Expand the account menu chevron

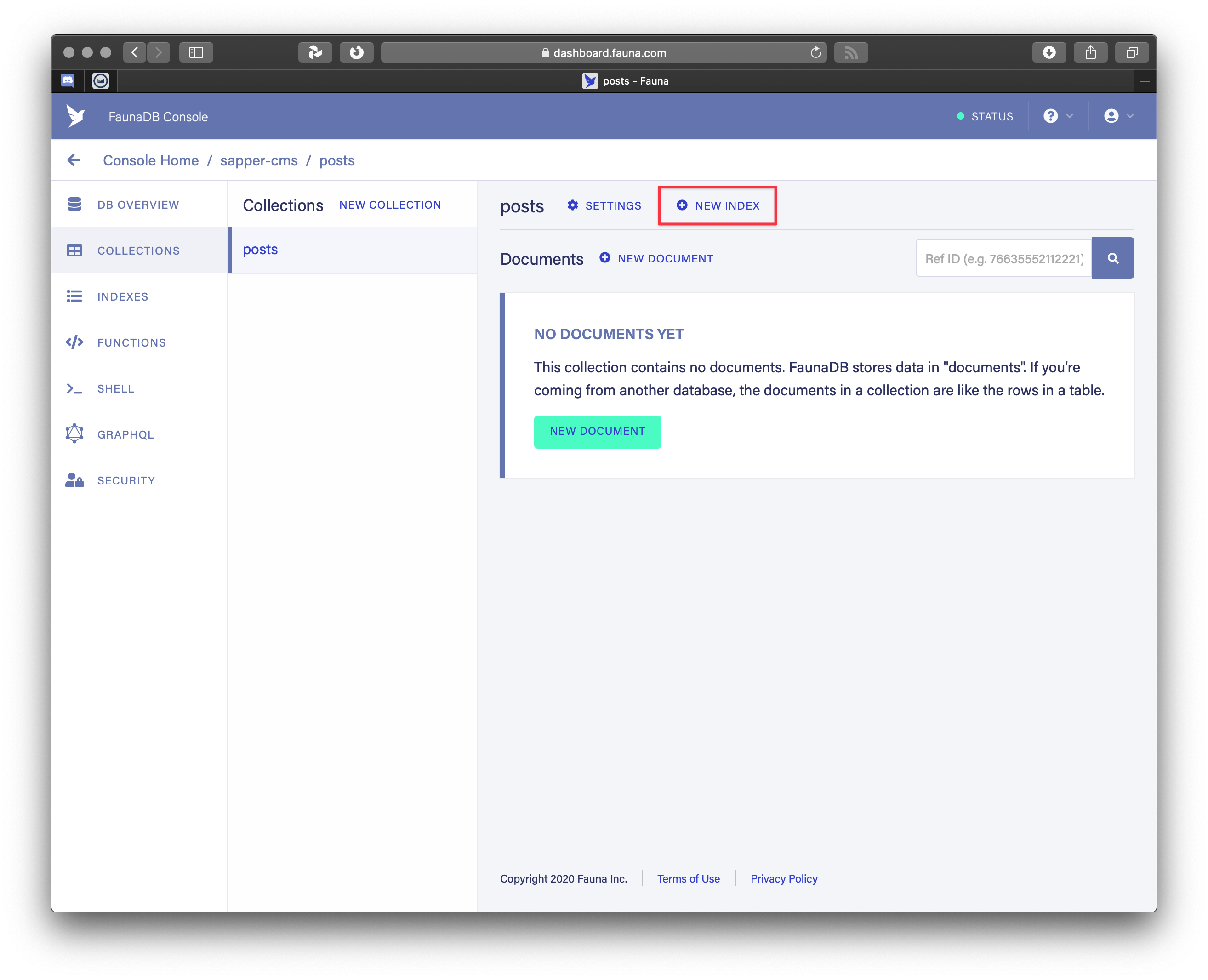point(1130,116)
